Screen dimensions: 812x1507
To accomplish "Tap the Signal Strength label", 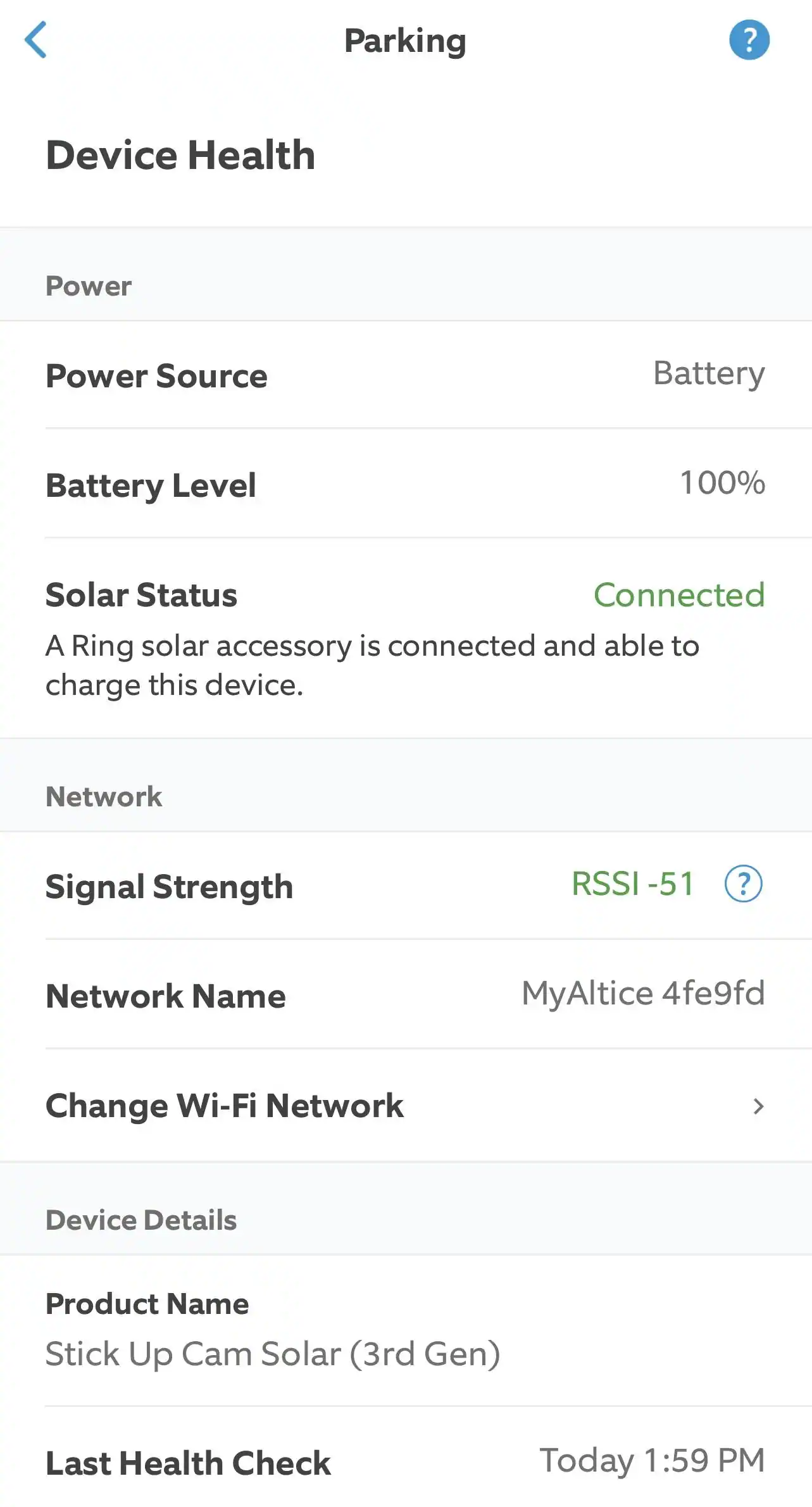I will (x=169, y=886).
